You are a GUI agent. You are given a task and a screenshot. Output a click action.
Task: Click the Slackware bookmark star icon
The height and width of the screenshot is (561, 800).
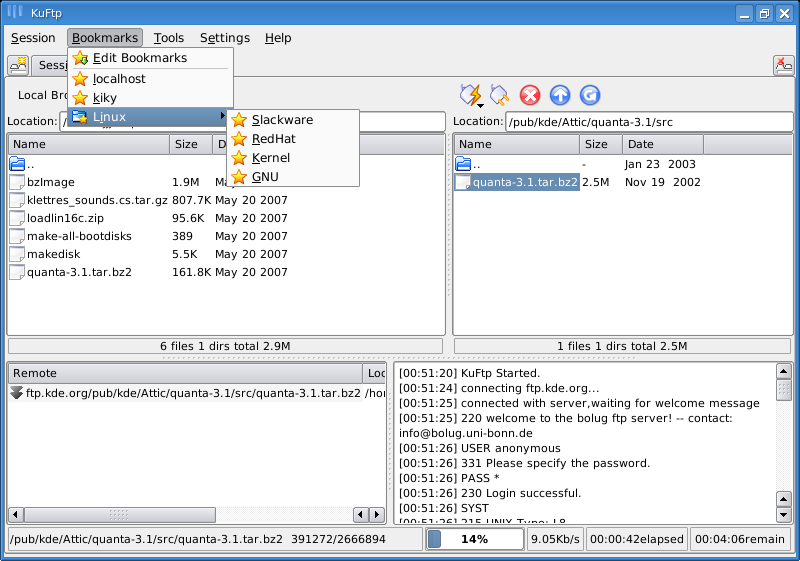click(x=239, y=120)
